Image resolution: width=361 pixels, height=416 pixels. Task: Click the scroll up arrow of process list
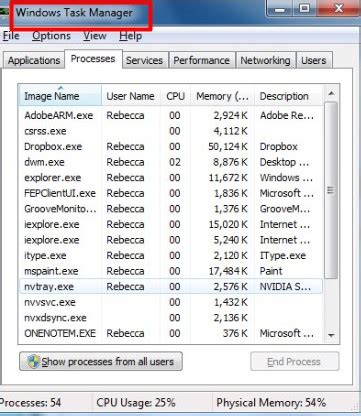click(331, 94)
